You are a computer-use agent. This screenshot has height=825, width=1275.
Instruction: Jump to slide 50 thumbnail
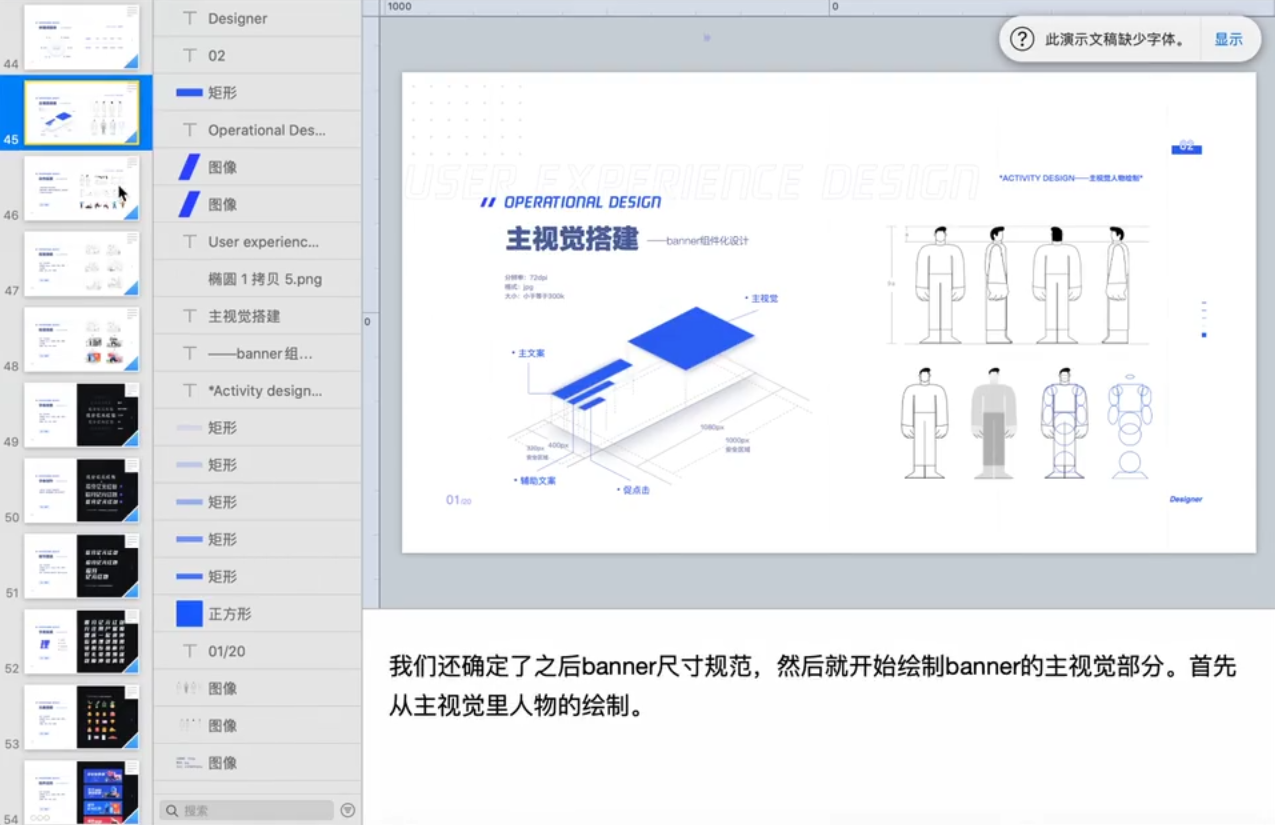[82, 490]
